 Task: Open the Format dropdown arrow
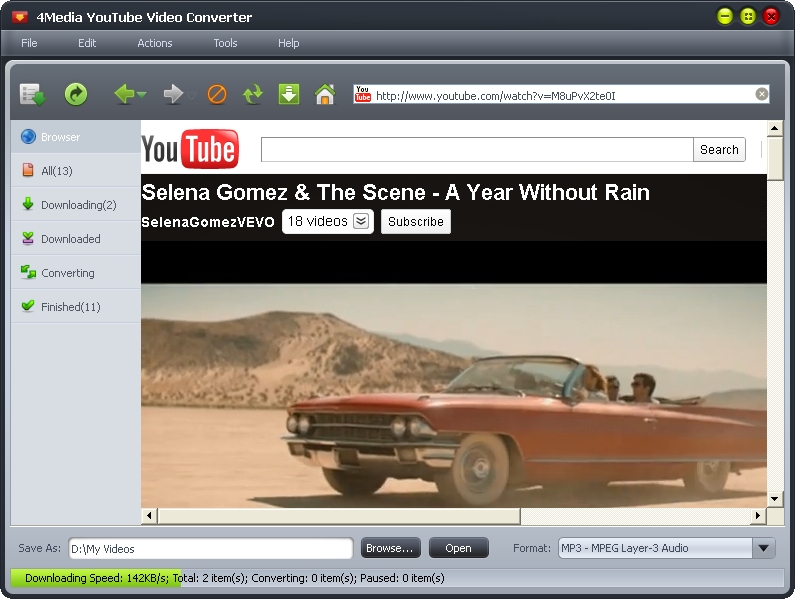pyautogui.click(x=764, y=548)
